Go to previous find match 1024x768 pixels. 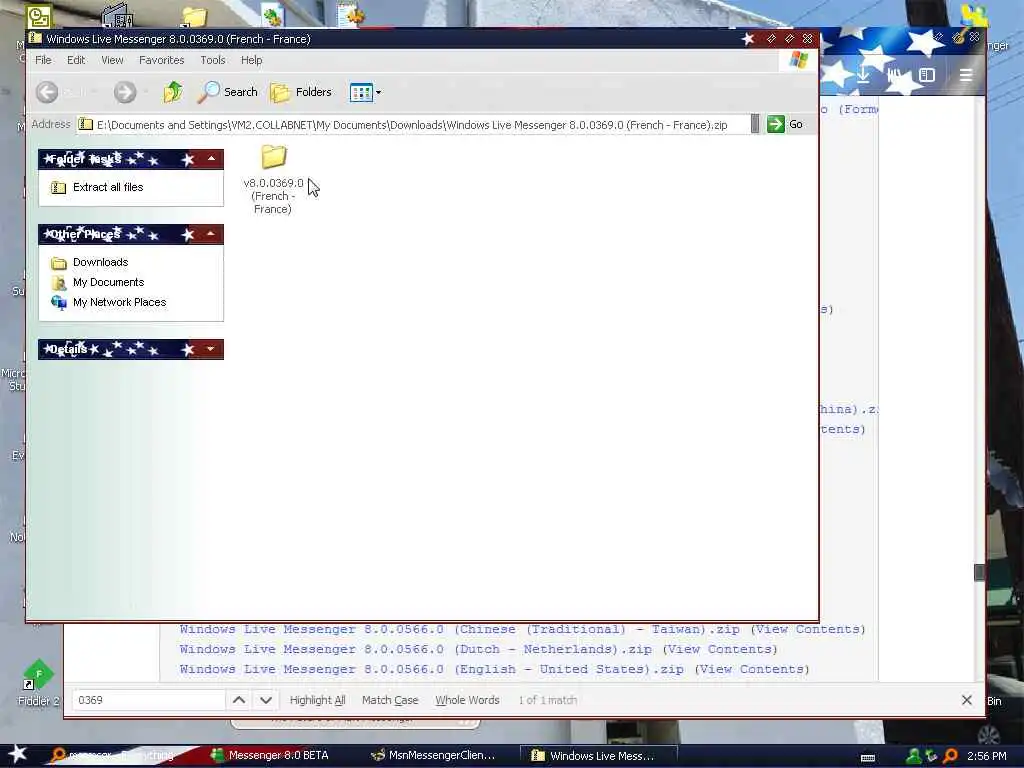(x=239, y=700)
